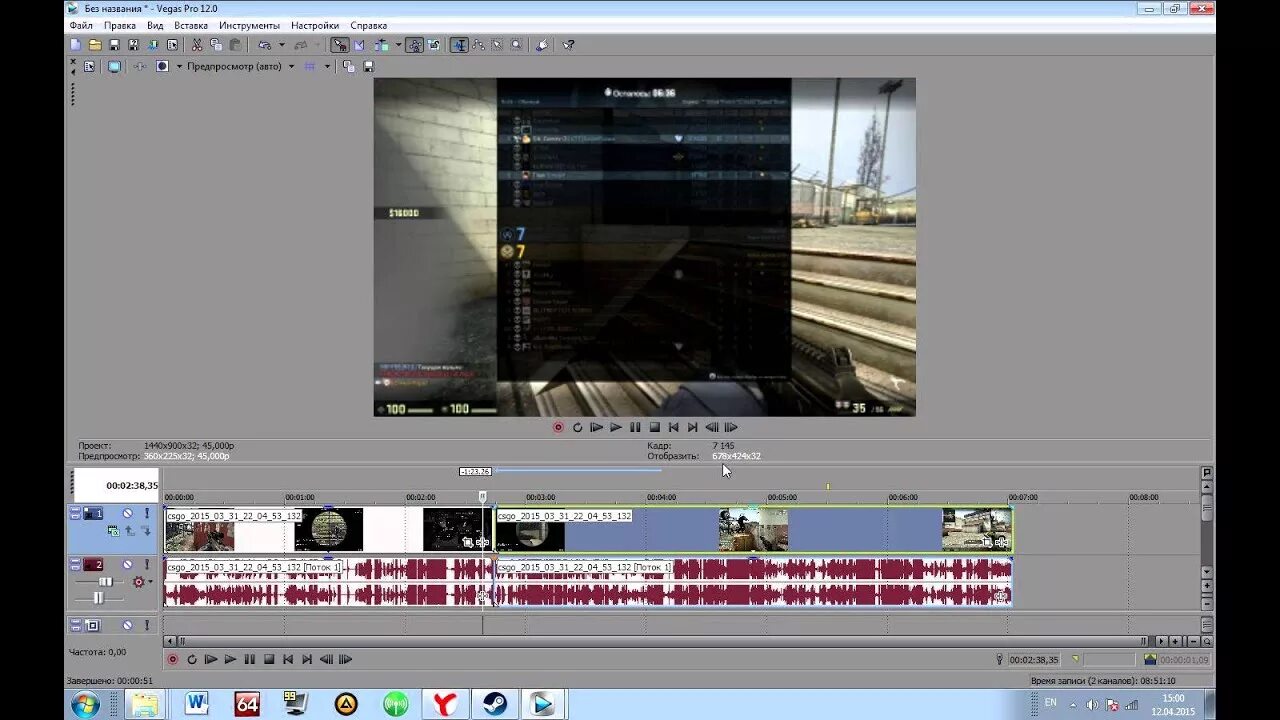1280x720 pixels.
Task: Adjust the audio track 2 pan slider
Action: point(99,598)
